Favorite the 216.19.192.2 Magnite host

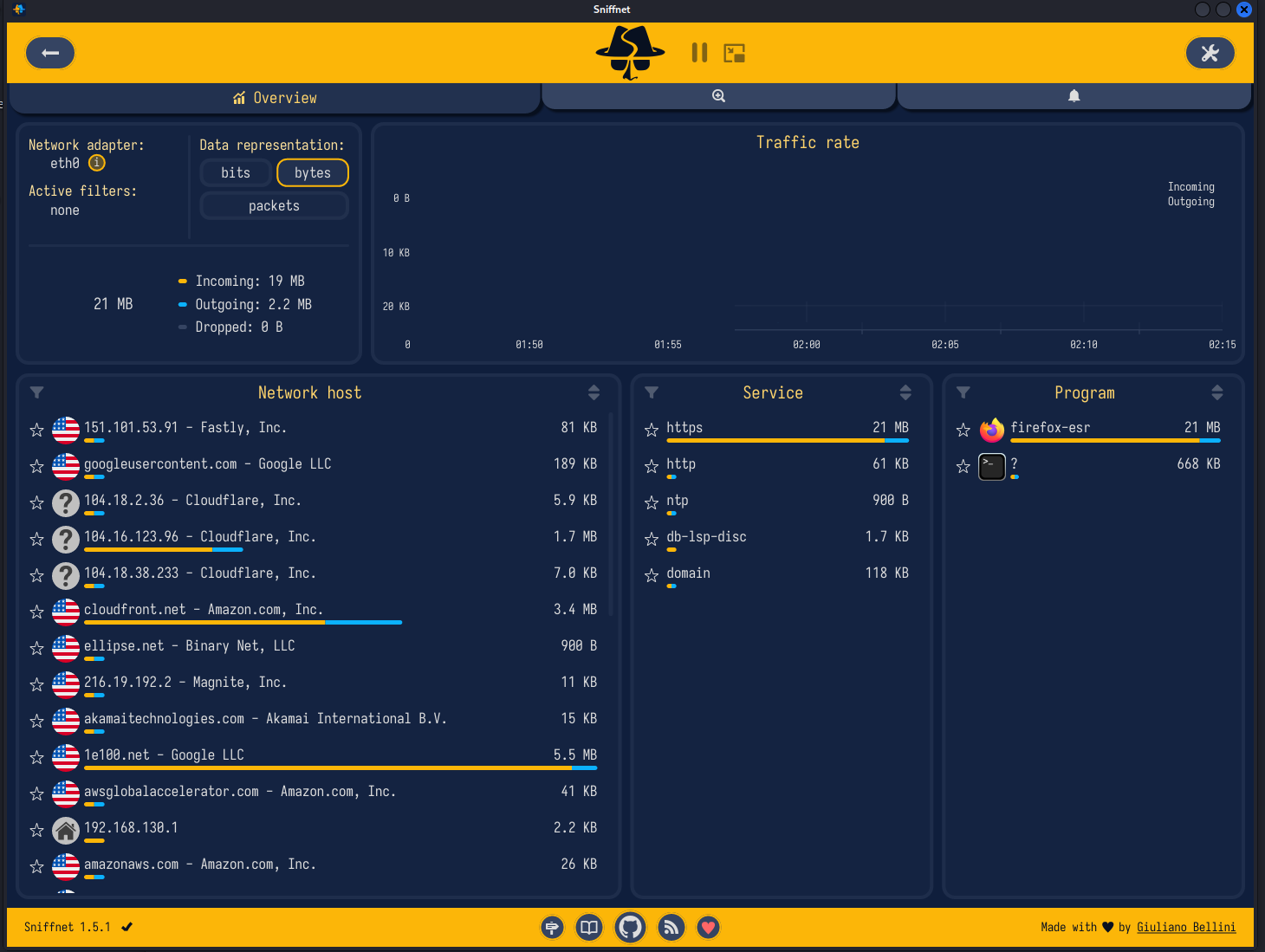click(36, 684)
